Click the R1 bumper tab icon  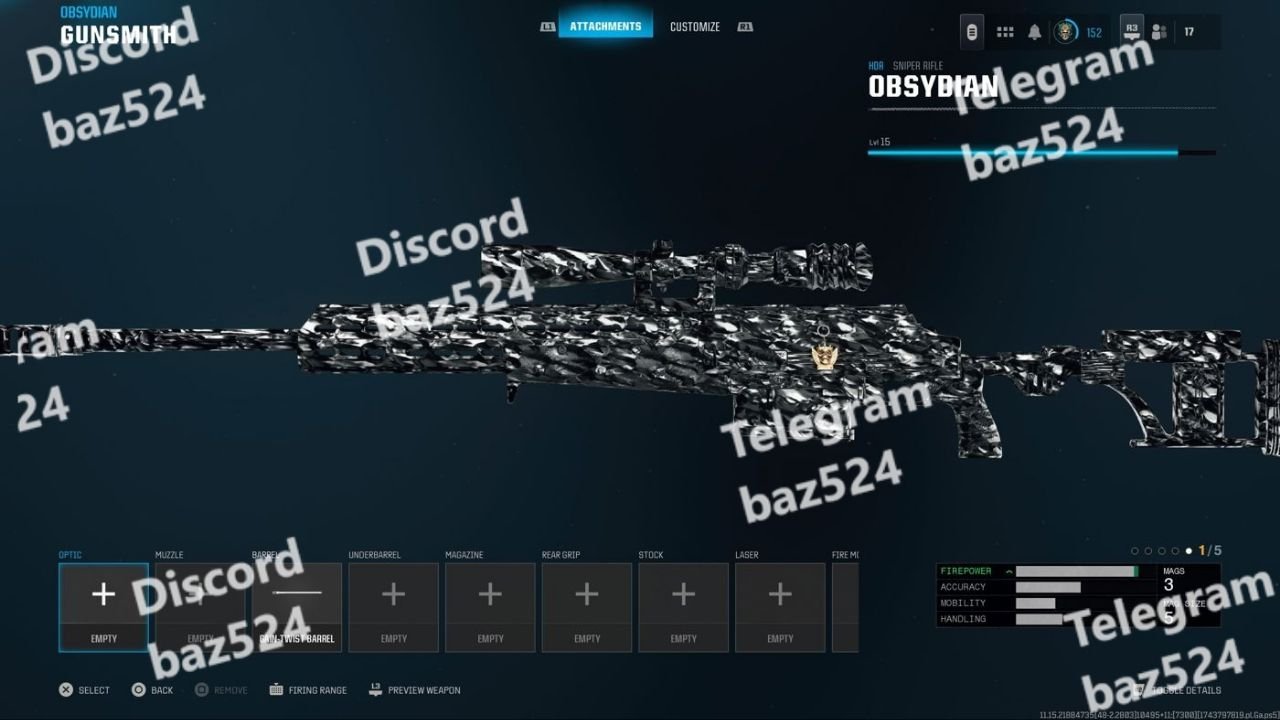click(745, 27)
